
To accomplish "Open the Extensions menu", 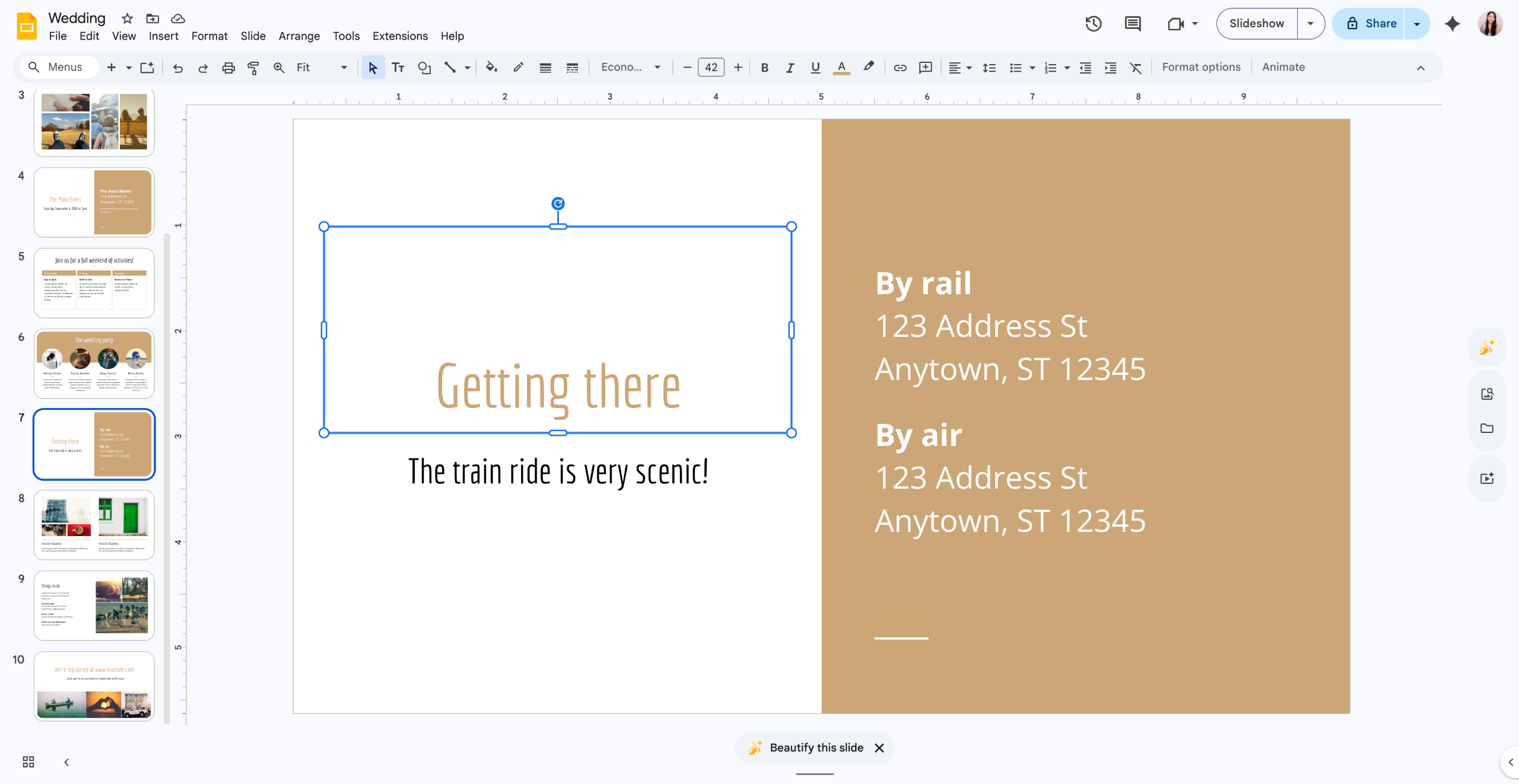I will [x=400, y=36].
